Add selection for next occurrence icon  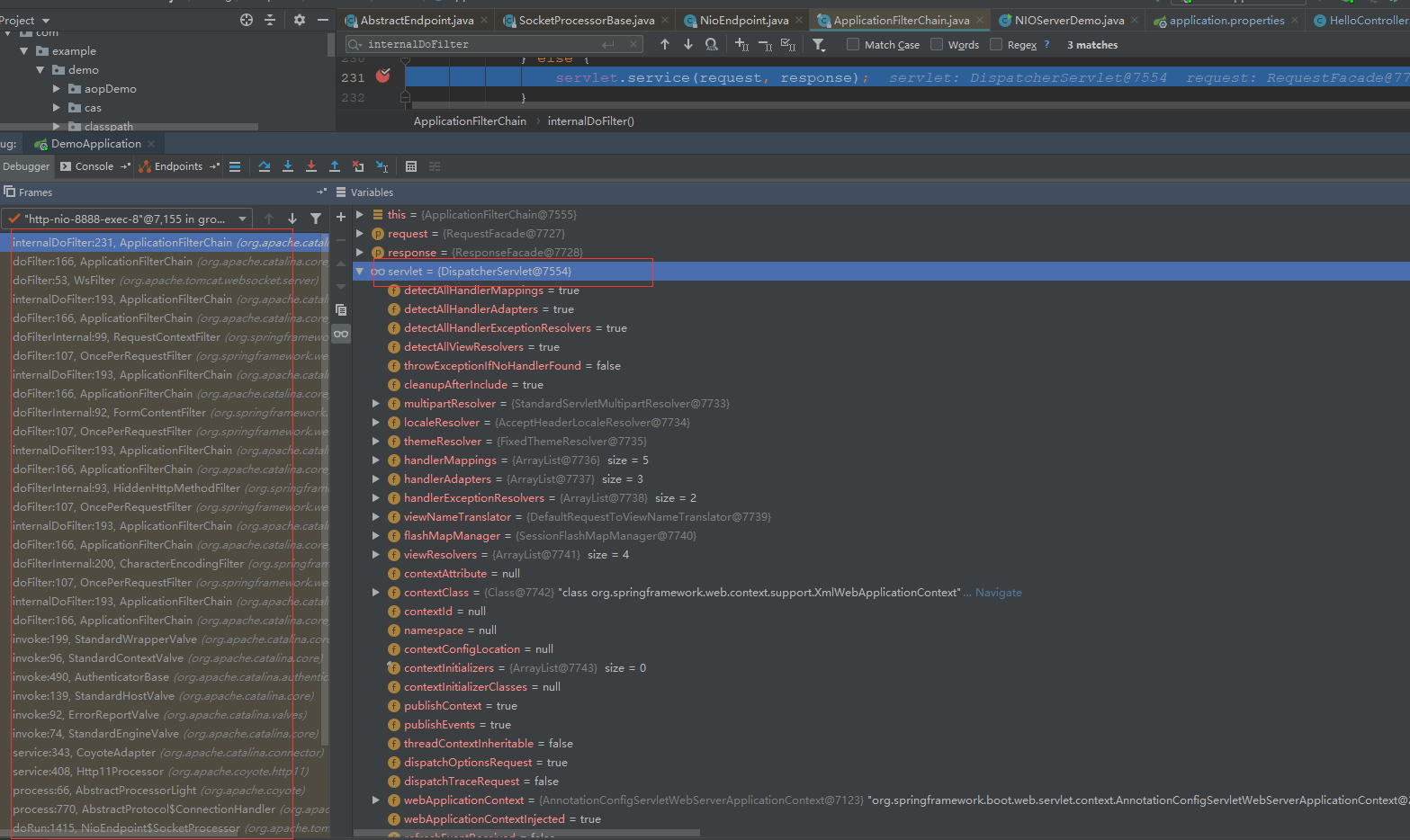(x=741, y=44)
